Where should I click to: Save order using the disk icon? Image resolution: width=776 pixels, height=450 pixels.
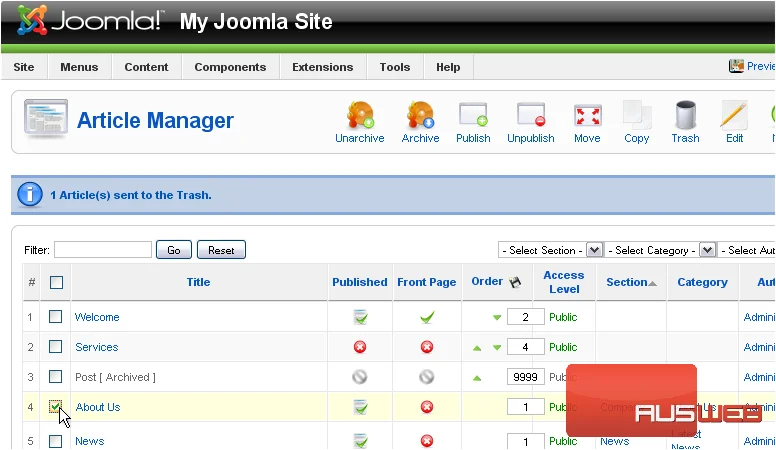click(515, 282)
